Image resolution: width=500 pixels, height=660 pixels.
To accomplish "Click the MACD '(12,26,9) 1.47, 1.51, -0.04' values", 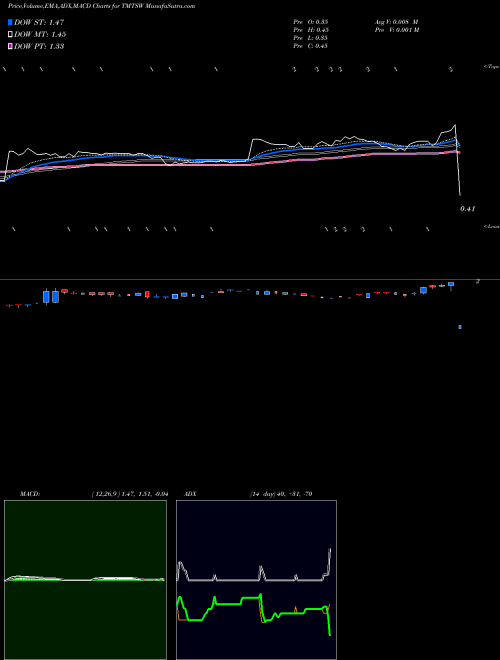I will click(x=130, y=494).
